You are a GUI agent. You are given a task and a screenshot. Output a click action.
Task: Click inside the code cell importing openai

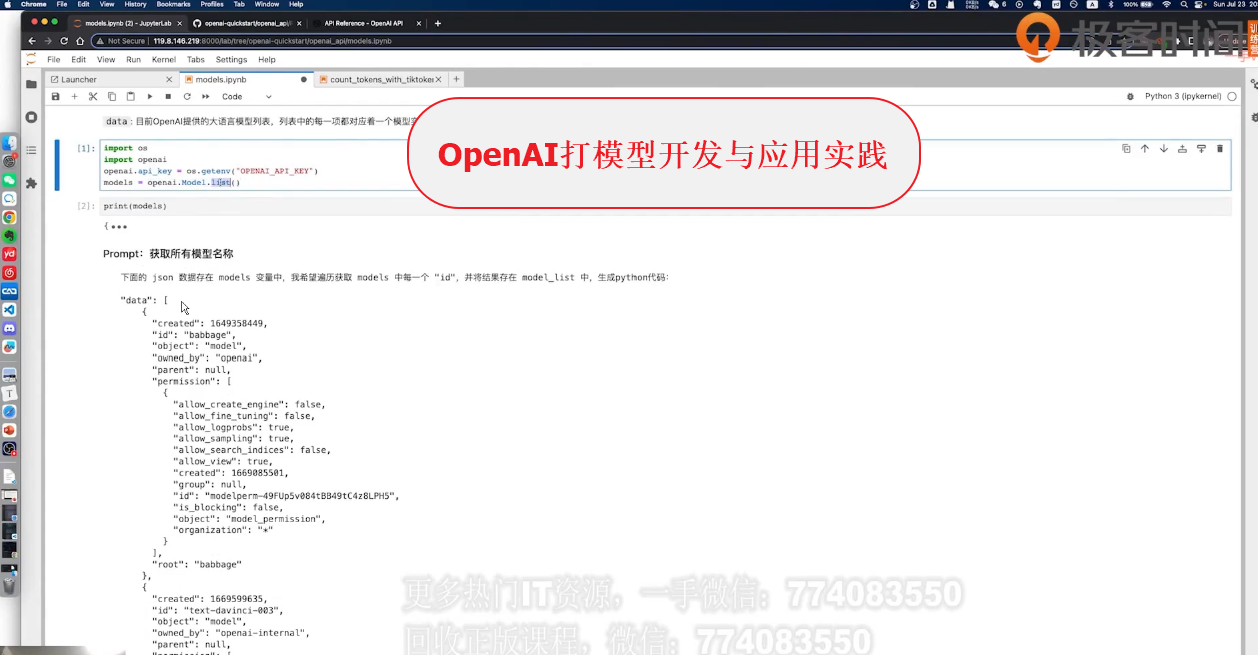[664, 165]
